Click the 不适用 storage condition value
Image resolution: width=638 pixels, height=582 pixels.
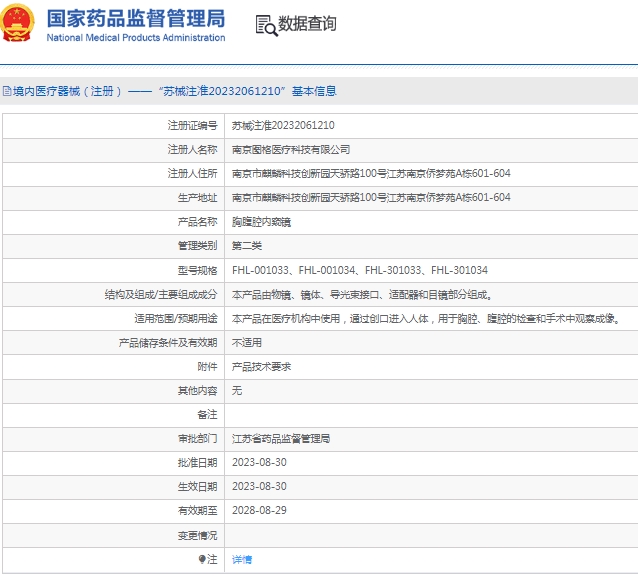[247, 342]
